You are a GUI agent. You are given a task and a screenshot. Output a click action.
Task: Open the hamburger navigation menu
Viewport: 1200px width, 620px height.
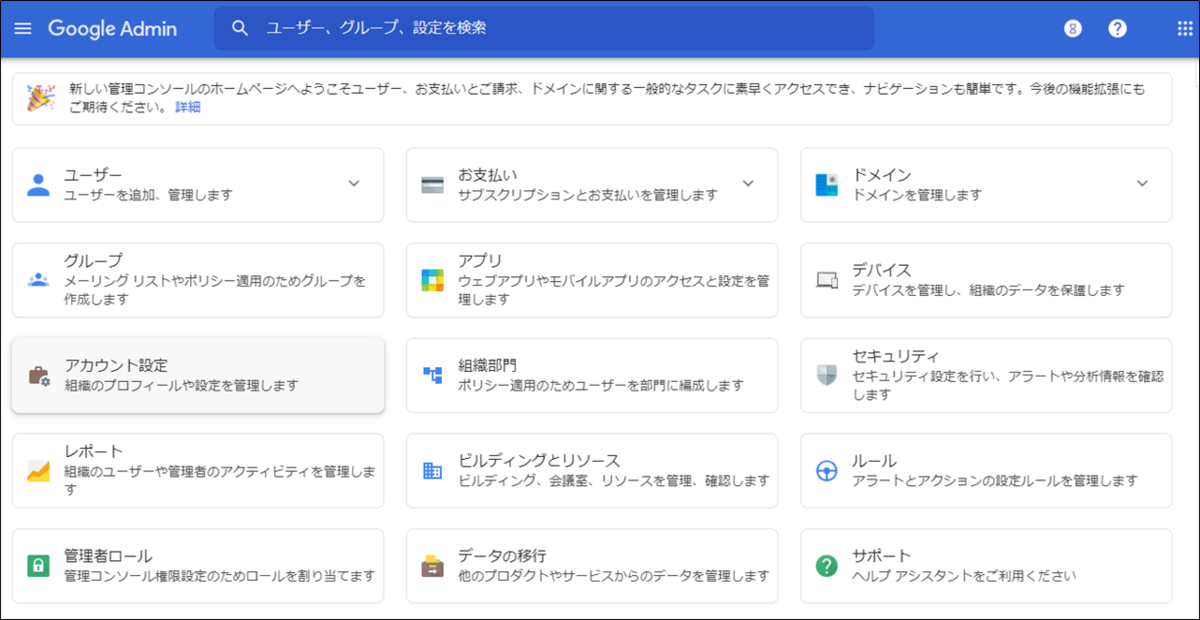pos(23,28)
